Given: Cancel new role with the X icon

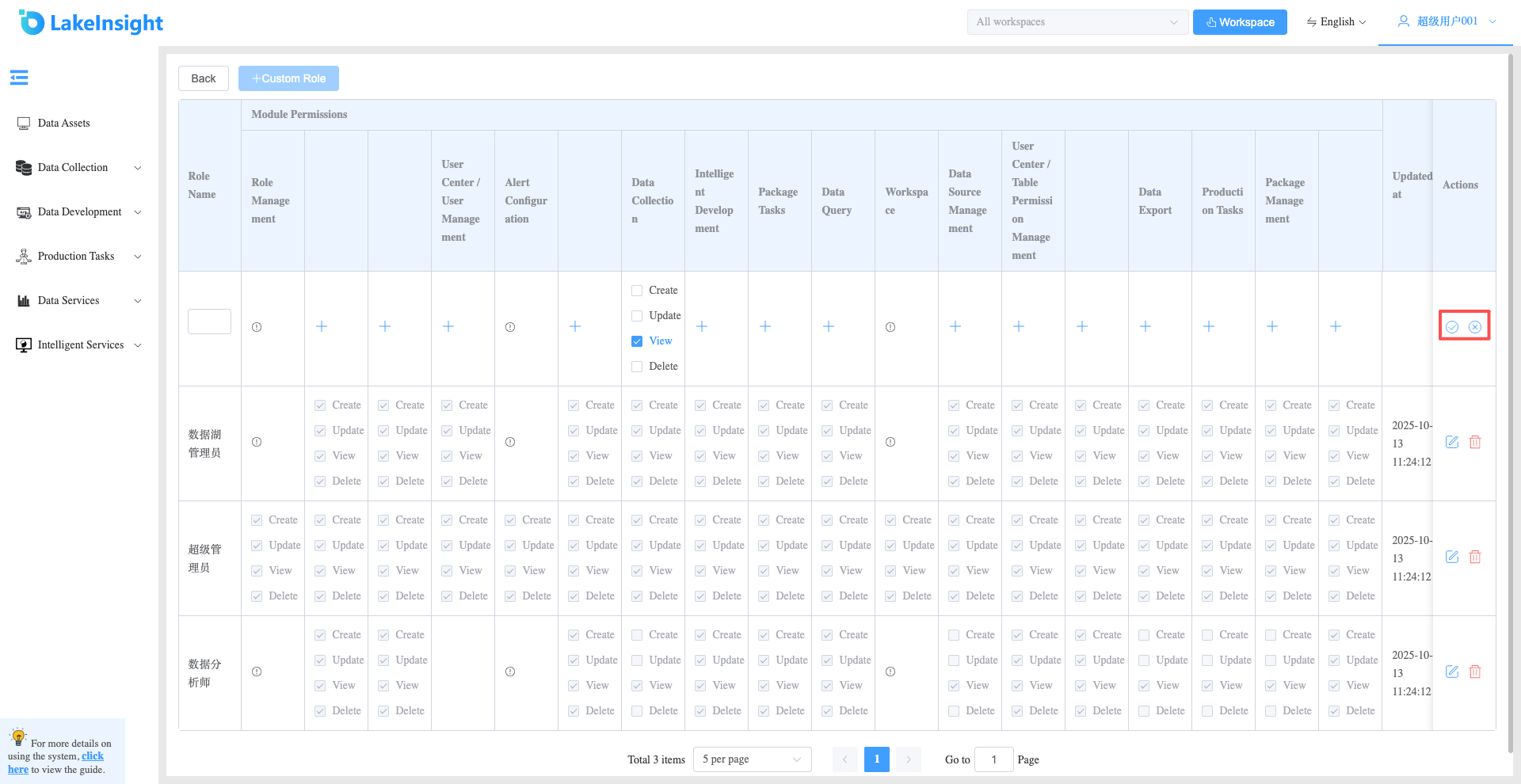Looking at the screenshot, I should [x=1475, y=327].
